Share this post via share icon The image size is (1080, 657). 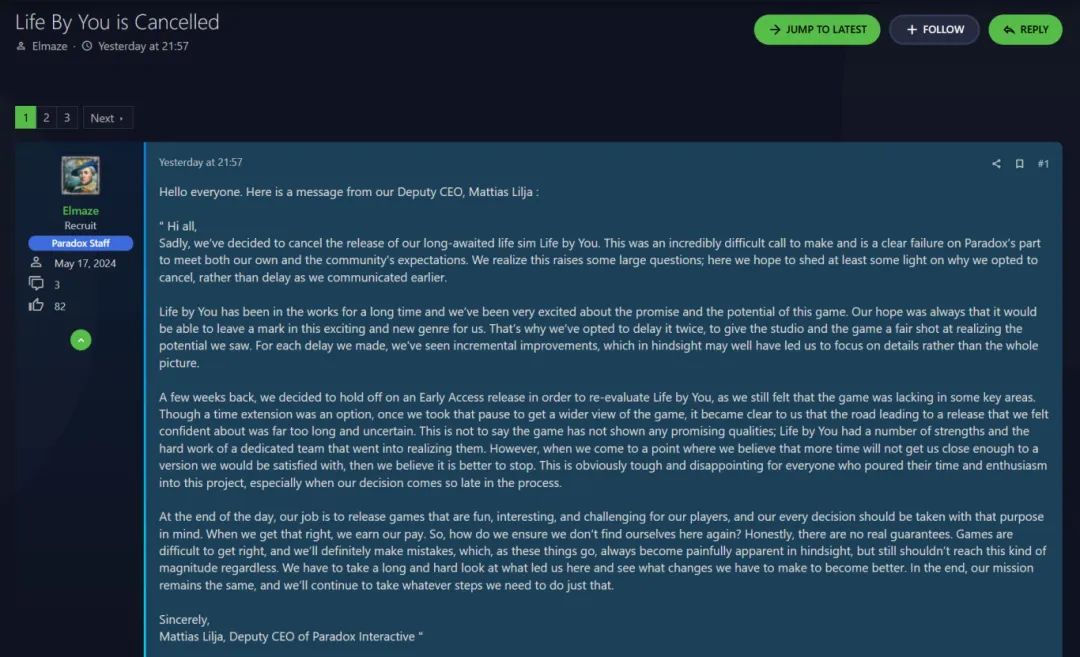point(996,164)
